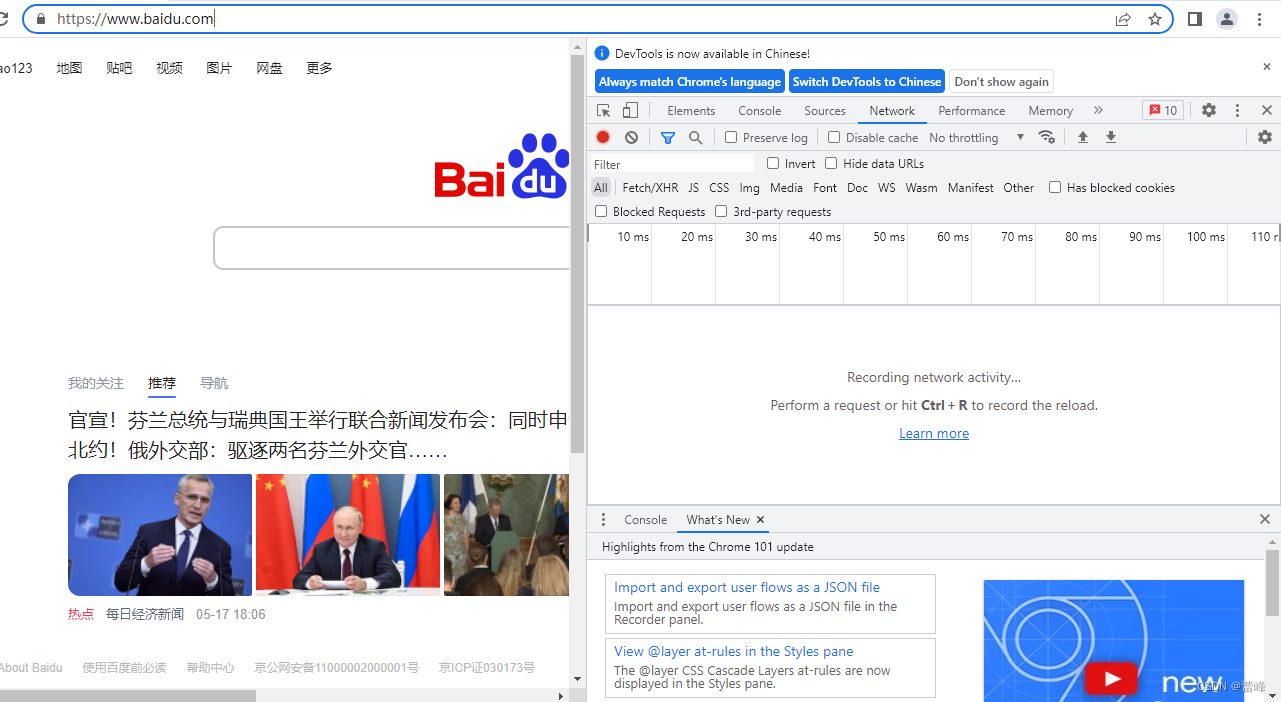The height and width of the screenshot is (702, 1281).
Task: Open Chrome profile avatar icon
Action: [x=1227, y=19]
